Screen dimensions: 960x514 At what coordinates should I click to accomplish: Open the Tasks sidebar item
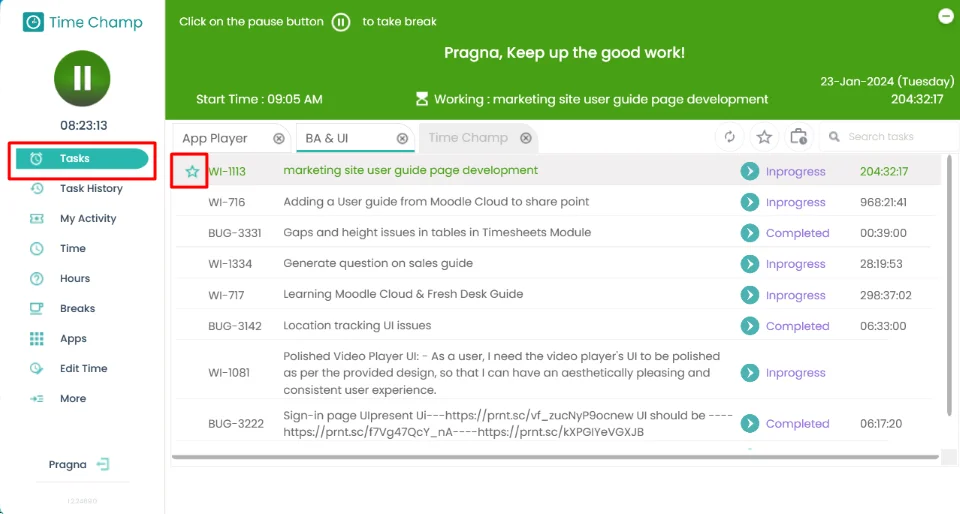pos(82,158)
